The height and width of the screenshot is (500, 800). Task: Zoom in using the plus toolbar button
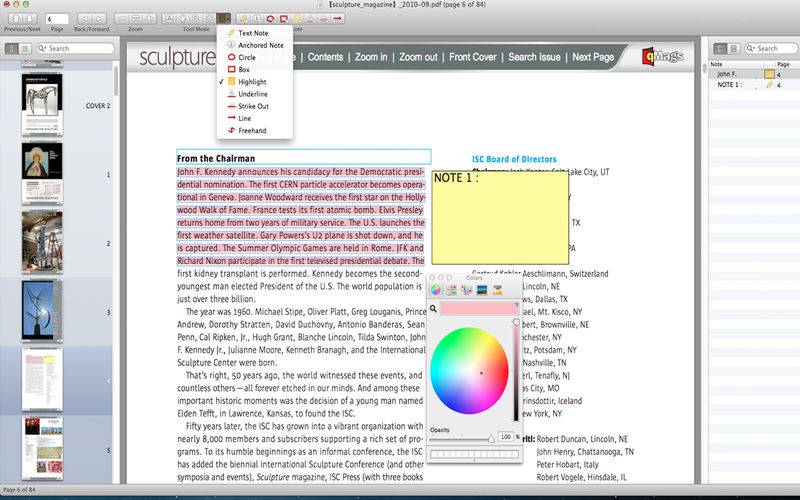point(149,19)
